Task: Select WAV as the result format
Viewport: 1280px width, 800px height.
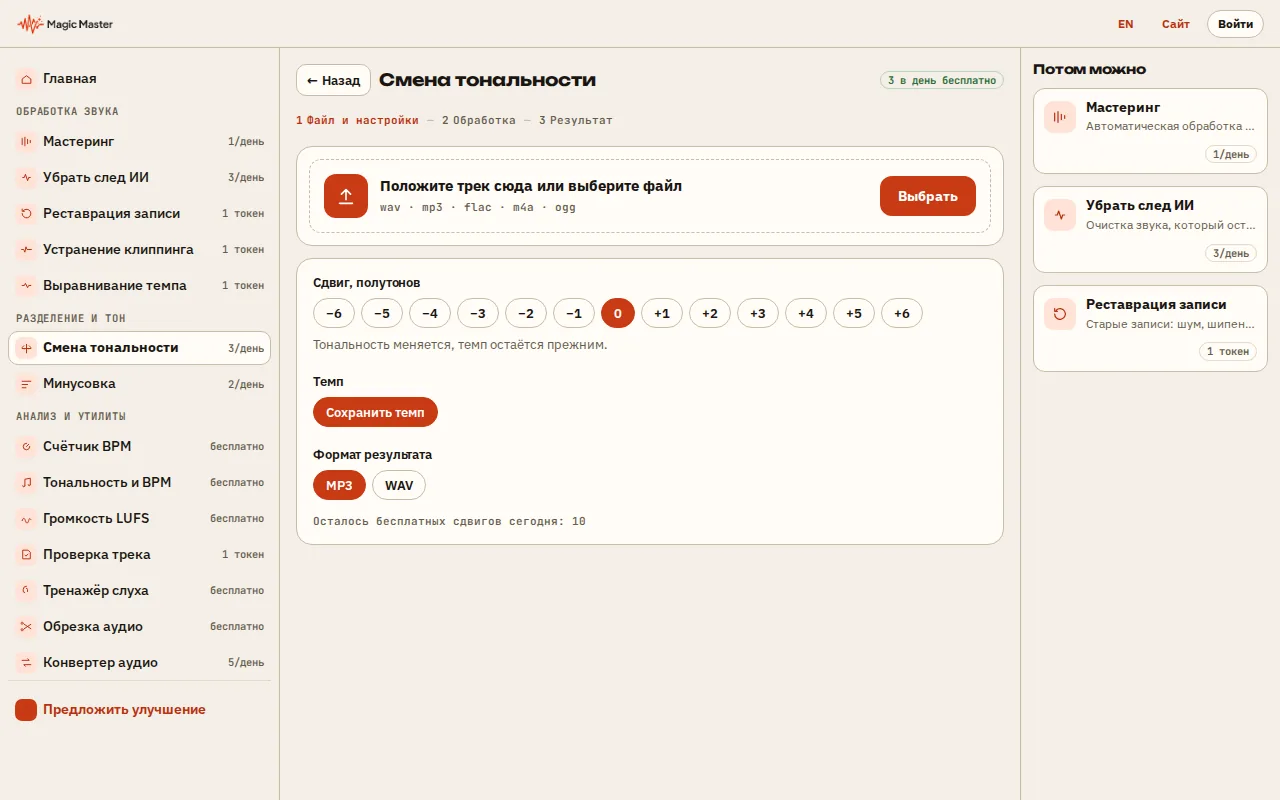Action: tap(399, 486)
